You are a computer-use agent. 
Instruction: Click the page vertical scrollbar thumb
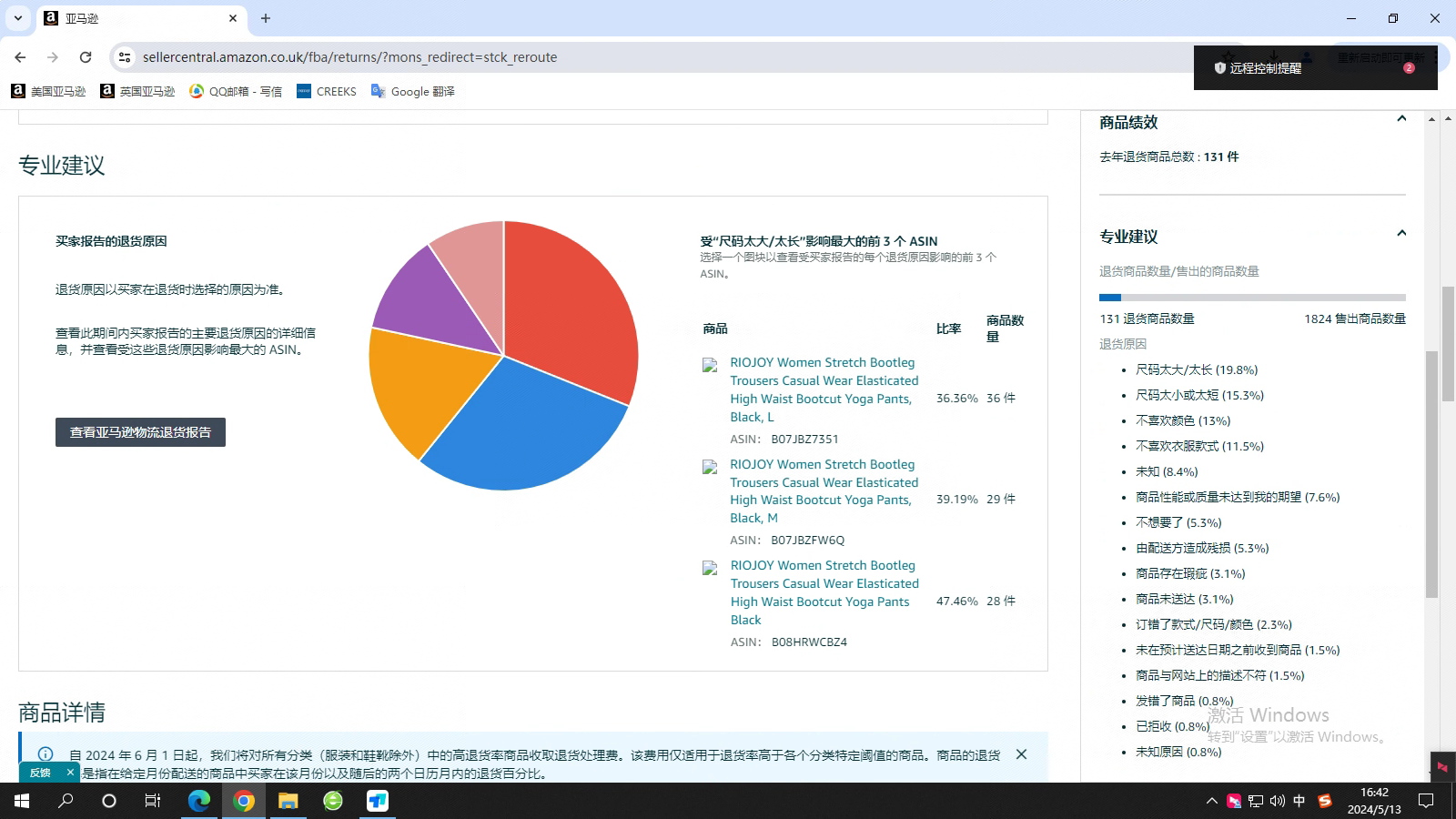pyautogui.click(x=1449, y=343)
